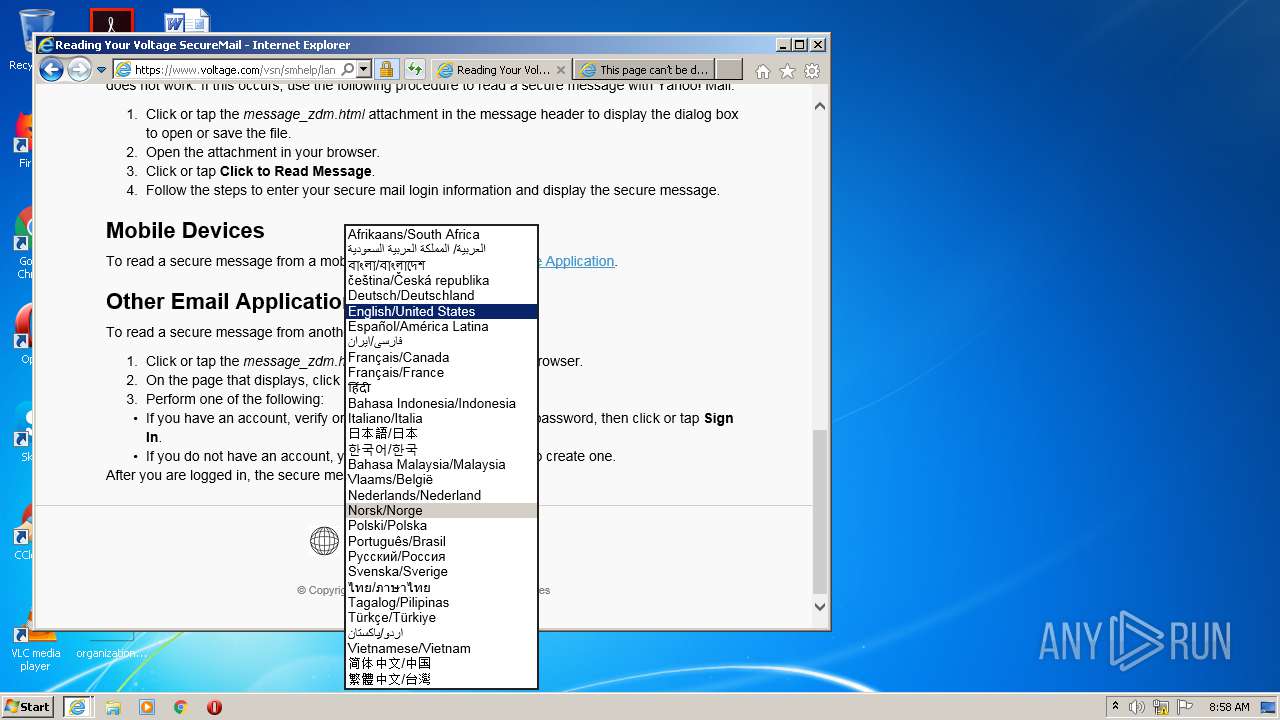Switch to This page can't be displayed tab
Image resolution: width=1280 pixels, height=720 pixels.
click(644, 70)
